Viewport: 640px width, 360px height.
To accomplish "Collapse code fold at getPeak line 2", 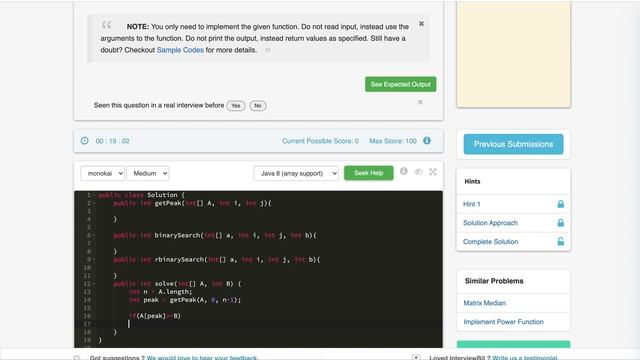I will point(94,203).
